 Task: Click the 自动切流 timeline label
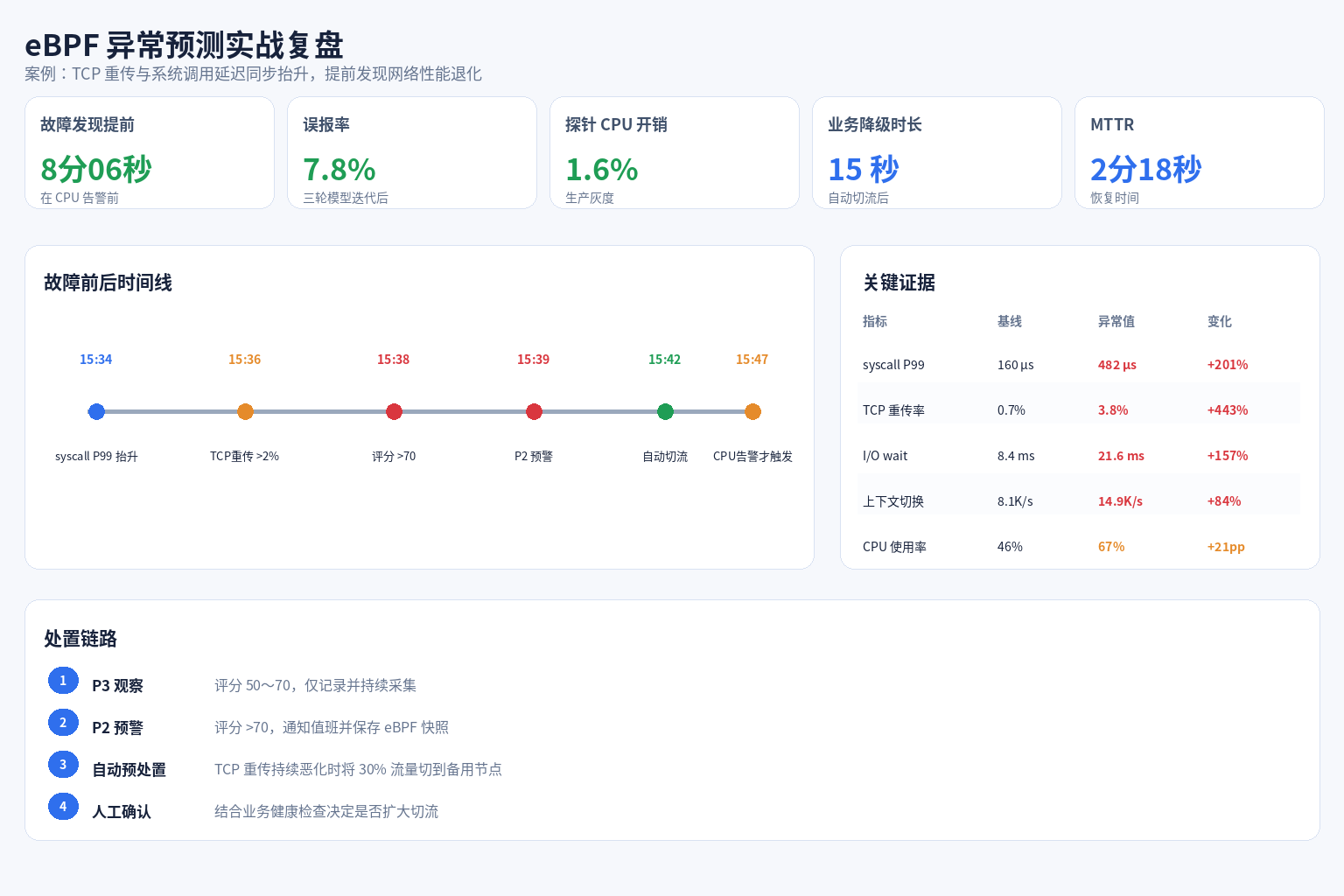(665, 457)
